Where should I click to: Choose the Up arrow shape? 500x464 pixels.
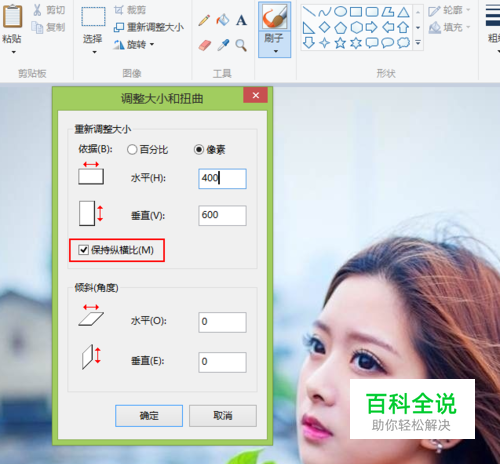pos(403,27)
